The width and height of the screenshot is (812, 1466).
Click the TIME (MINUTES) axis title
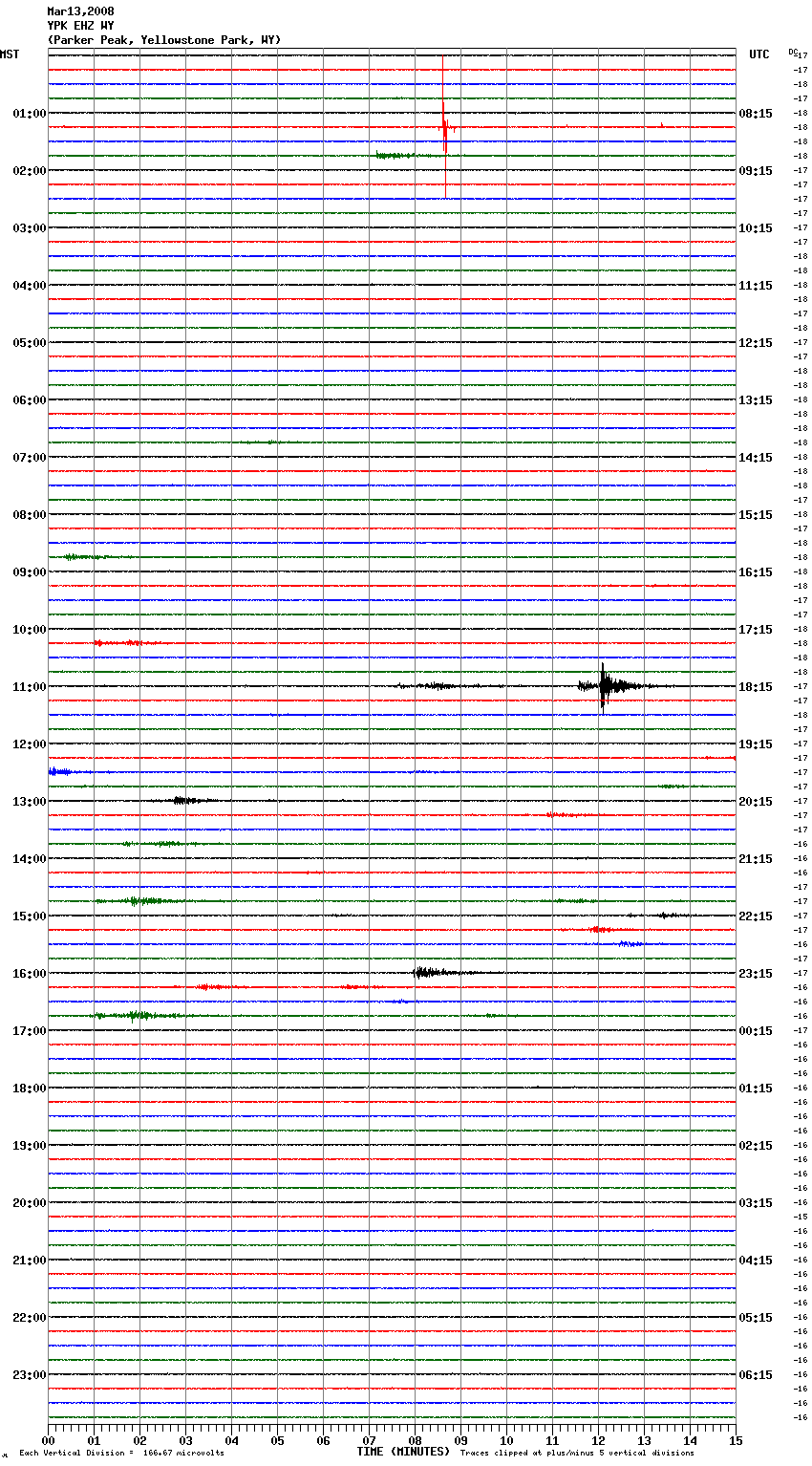pyautogui.click(x=403, y=1452)
